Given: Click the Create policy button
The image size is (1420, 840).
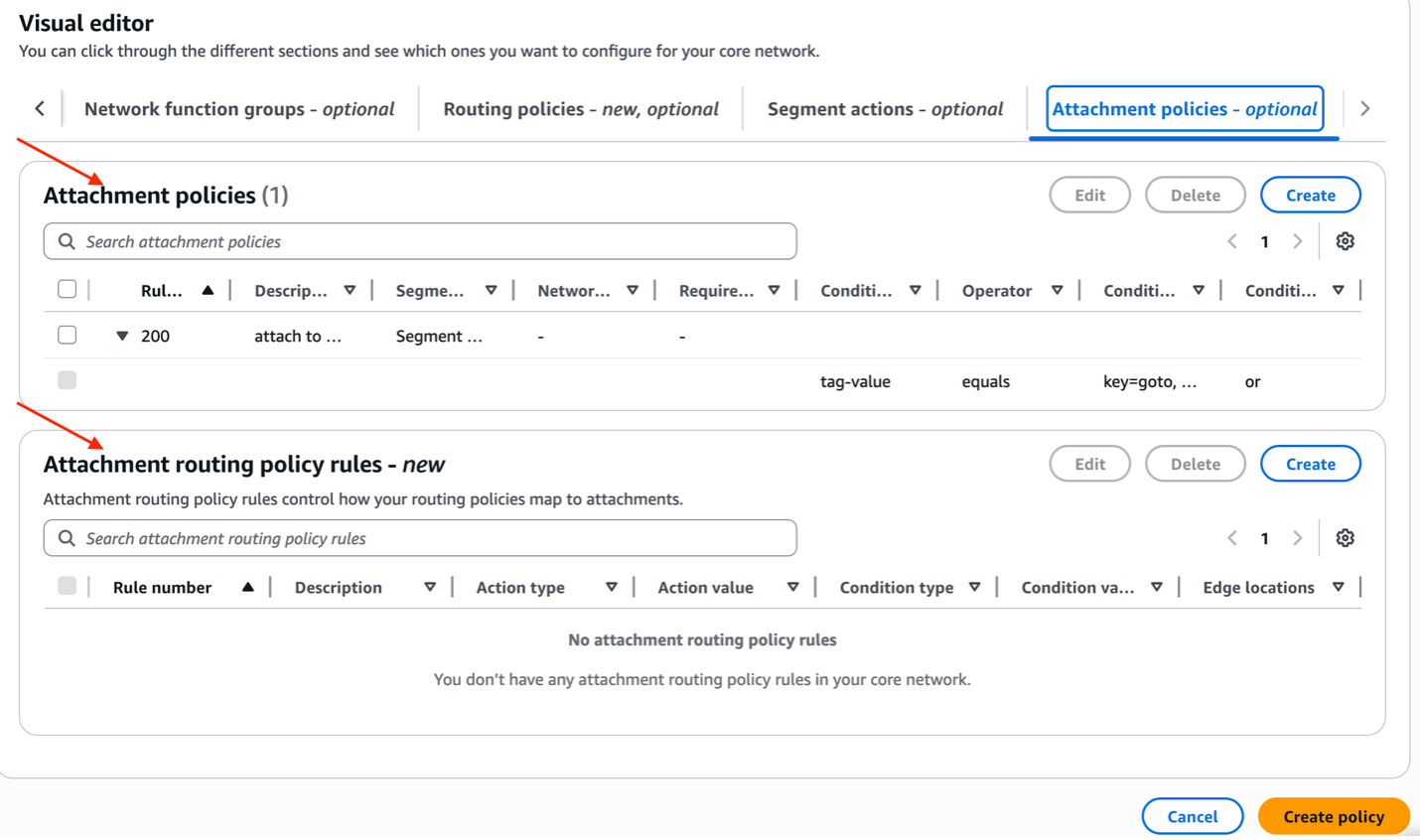Looking at the screenshot, I should 1333,816.
